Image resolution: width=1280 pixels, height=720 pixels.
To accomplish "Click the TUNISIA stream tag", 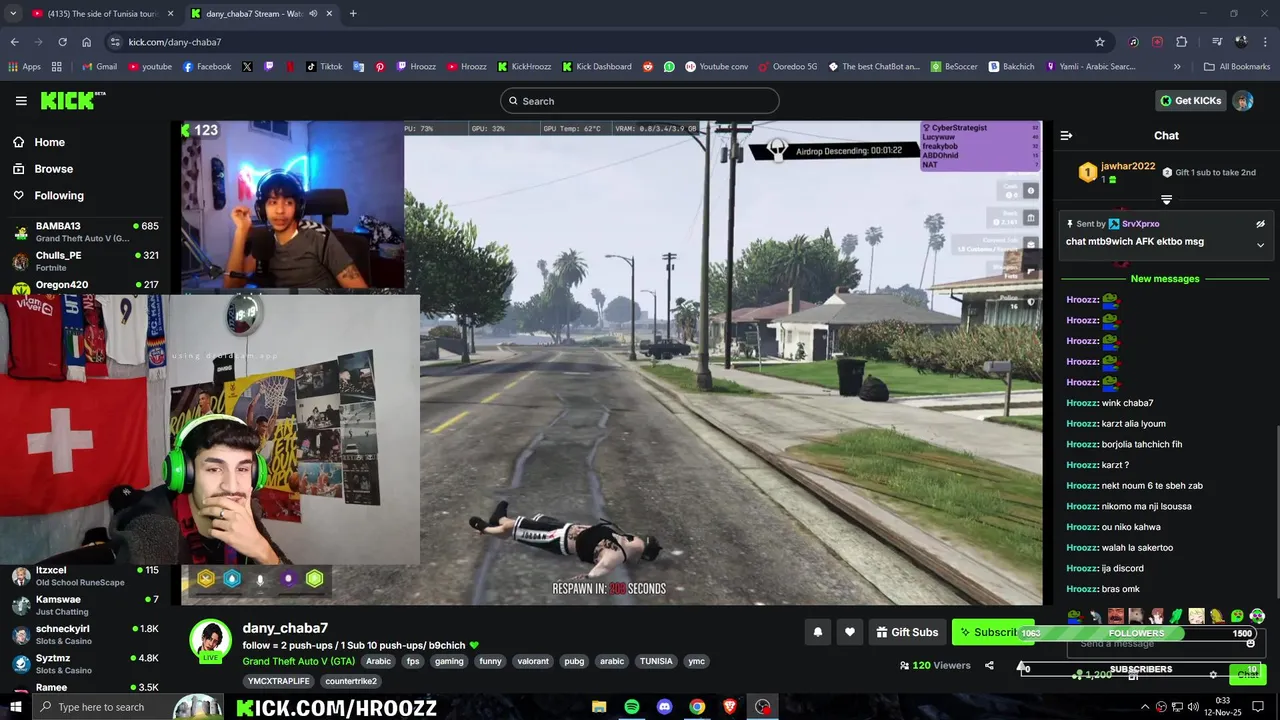I will (656, 661).
